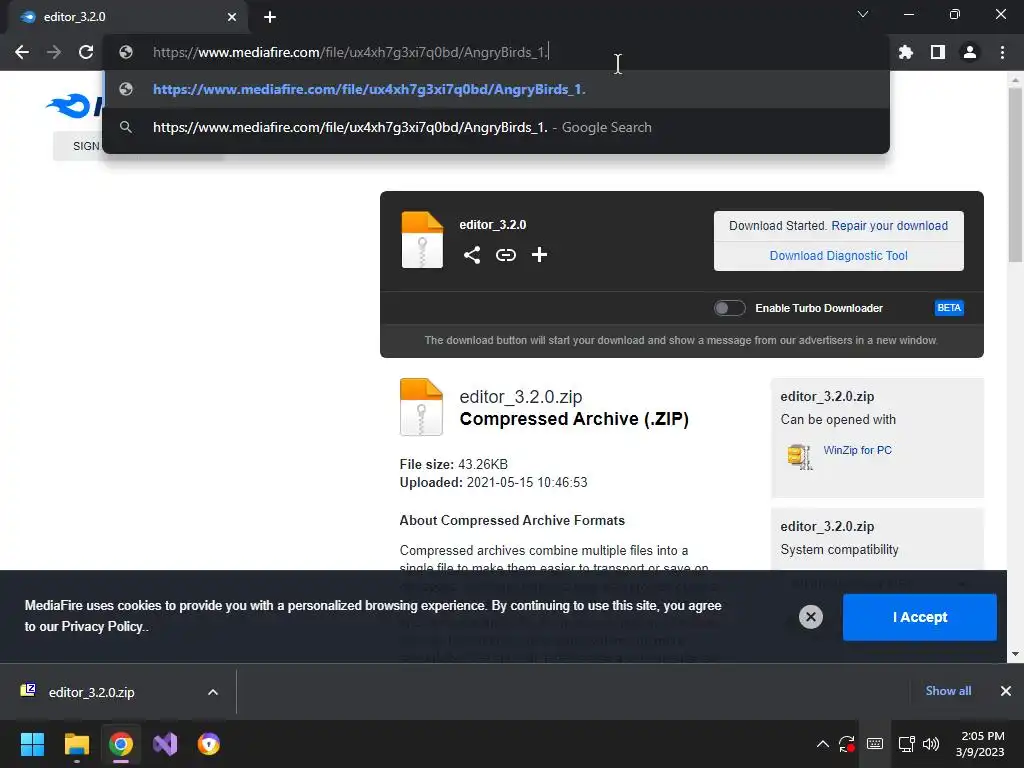Go back to the previous page

[22, 52]
